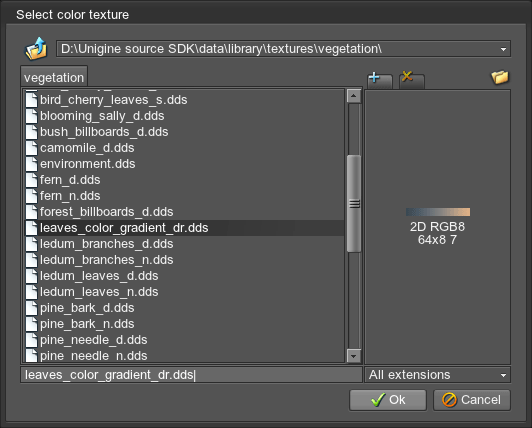Viewport: 532px width, 428px height.
Task: Click file icon beside environment.dds
Action: [x=32, y=164]
